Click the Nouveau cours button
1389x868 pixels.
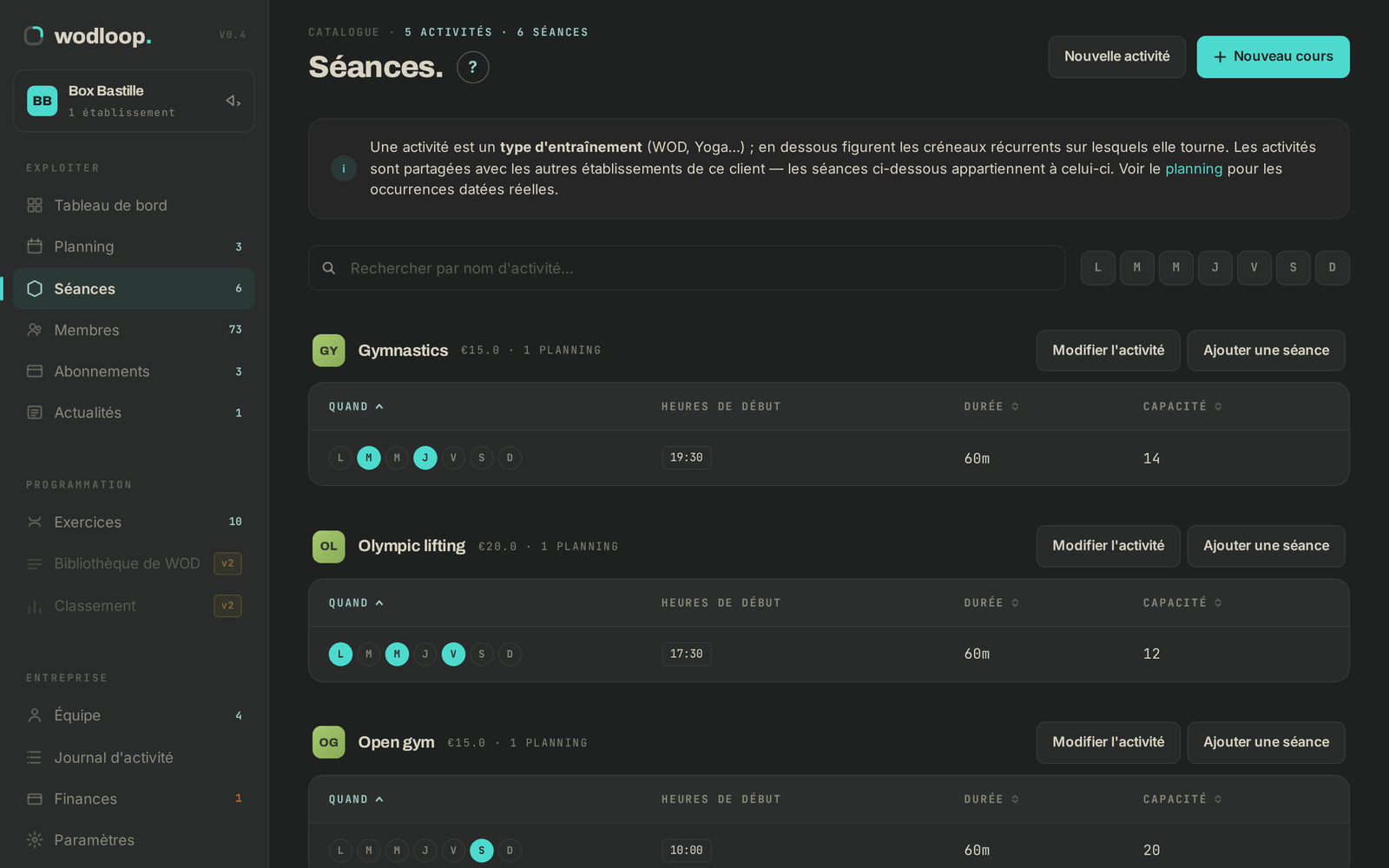point(1273,56)
